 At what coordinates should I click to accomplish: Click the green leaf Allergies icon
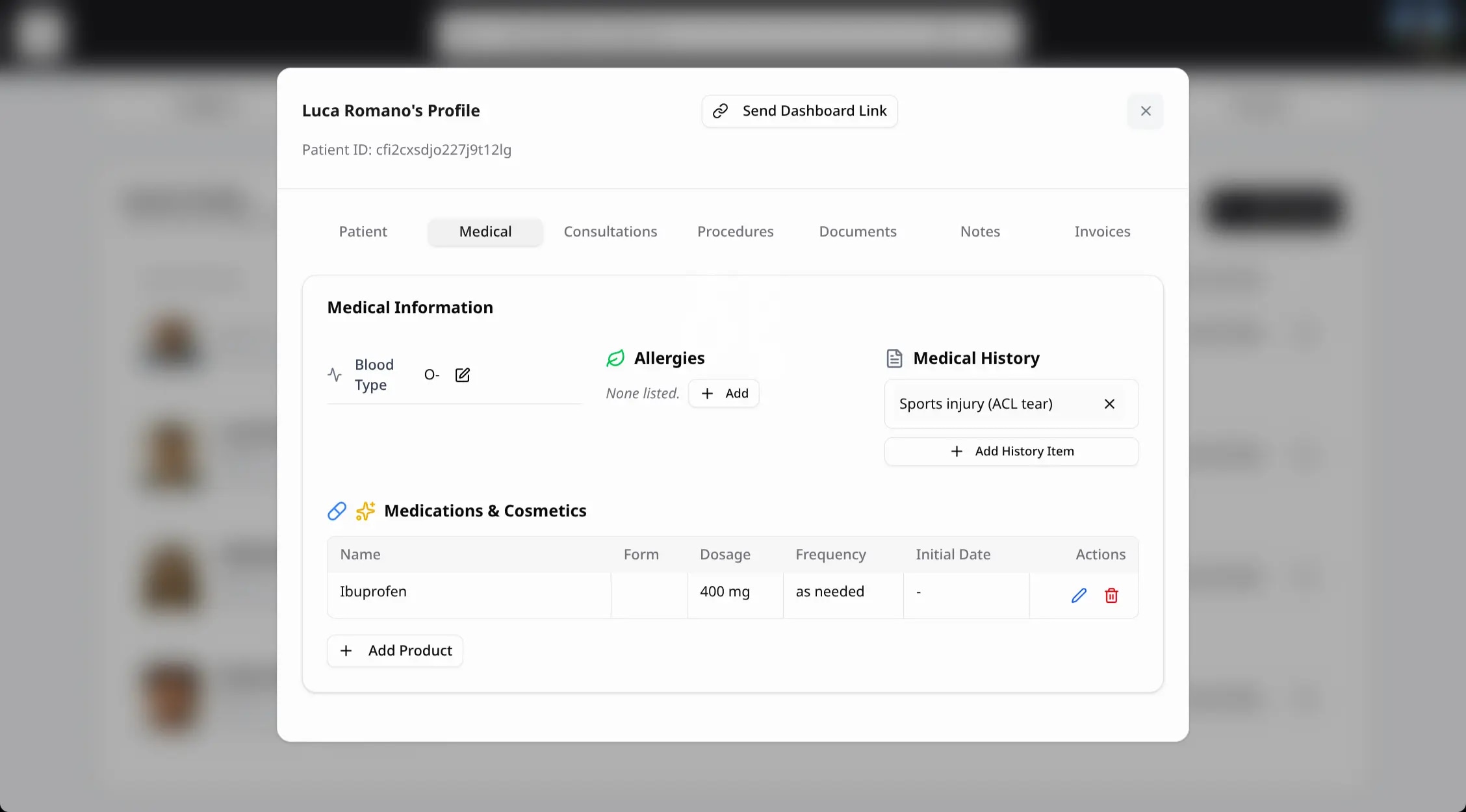[x=615, y=358]
